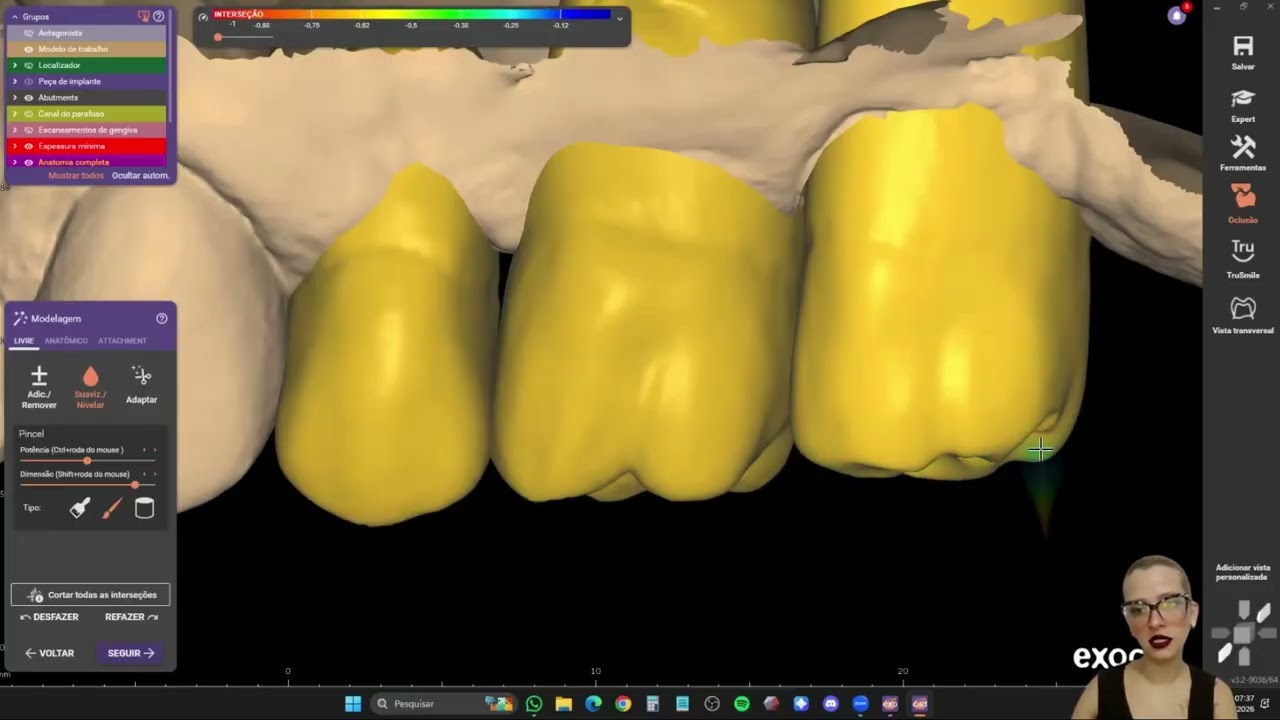Toggle Oclusão view
1280x720 pixels.
(1243, 204)
